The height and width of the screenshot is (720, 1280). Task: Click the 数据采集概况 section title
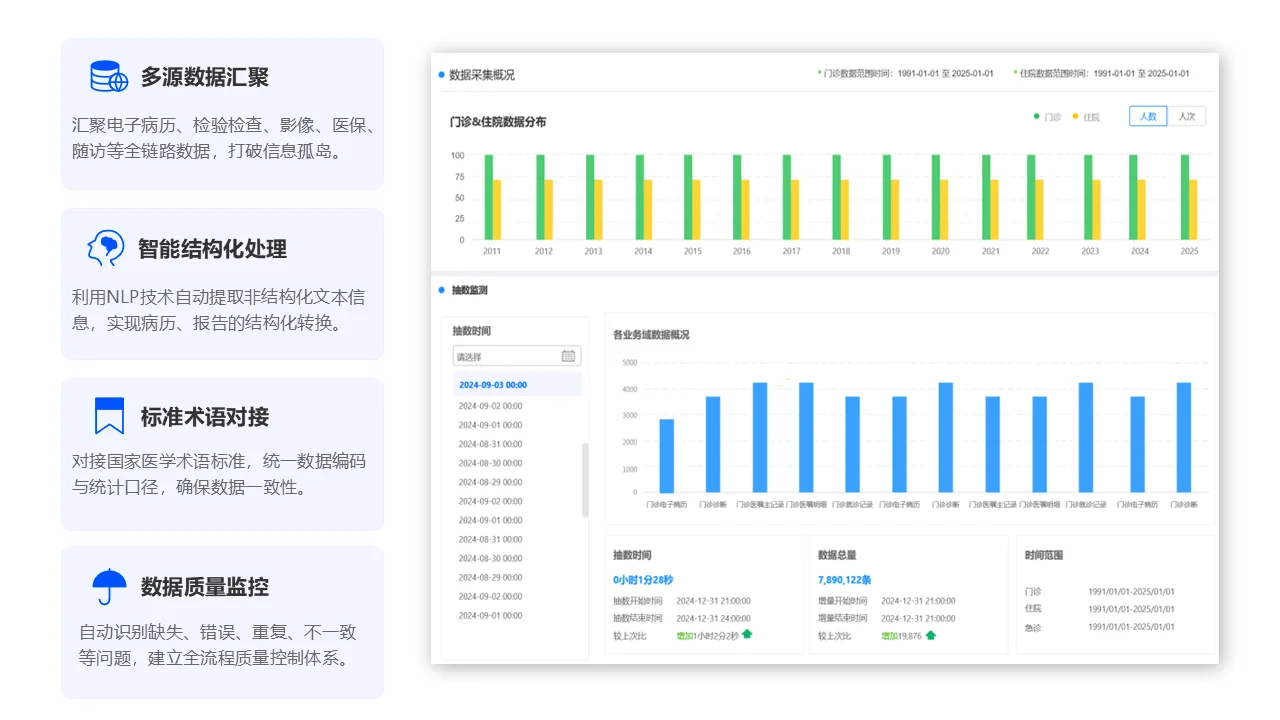coord(482,75)
